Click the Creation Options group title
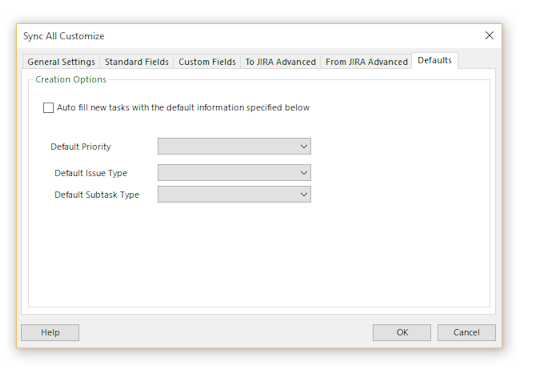The width and height of the screenshot is (536, 378). tap(71, 80)
